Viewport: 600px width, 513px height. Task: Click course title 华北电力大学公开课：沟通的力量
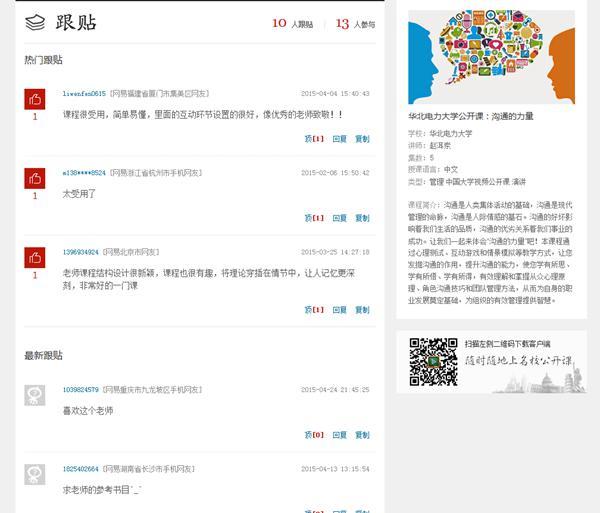471,116
